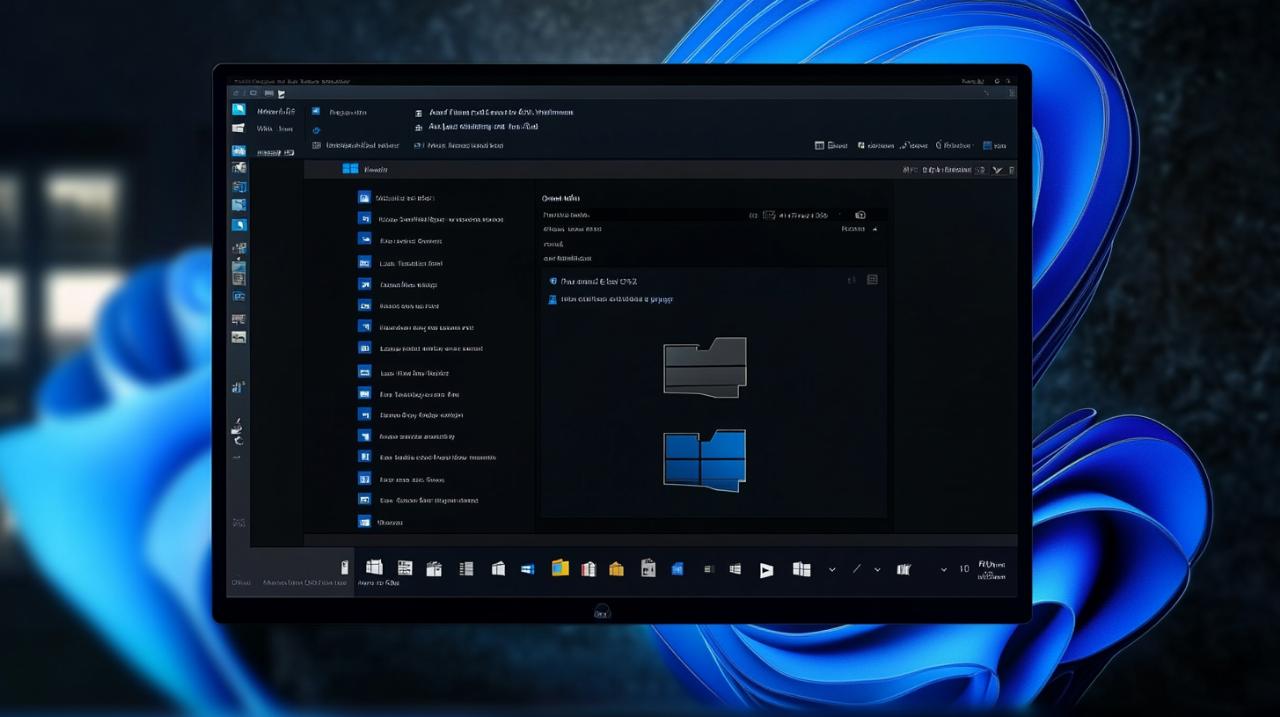Click the shield icon in the preview panel

point(552,281)
